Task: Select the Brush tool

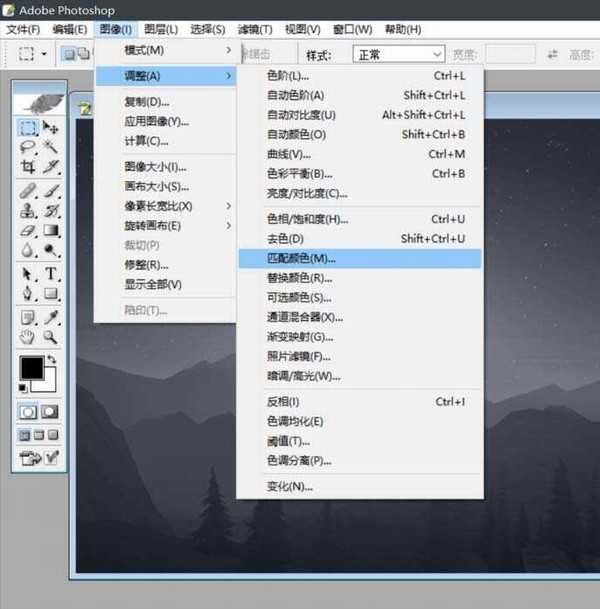Action: point(50,191)
